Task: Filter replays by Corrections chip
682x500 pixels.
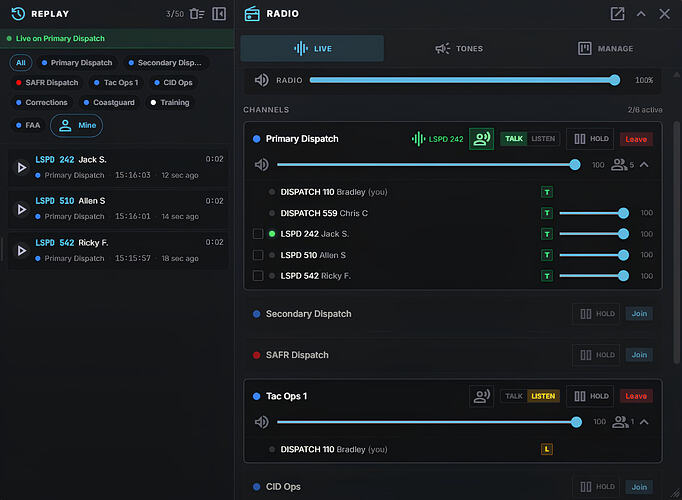Action: point(42,103)
